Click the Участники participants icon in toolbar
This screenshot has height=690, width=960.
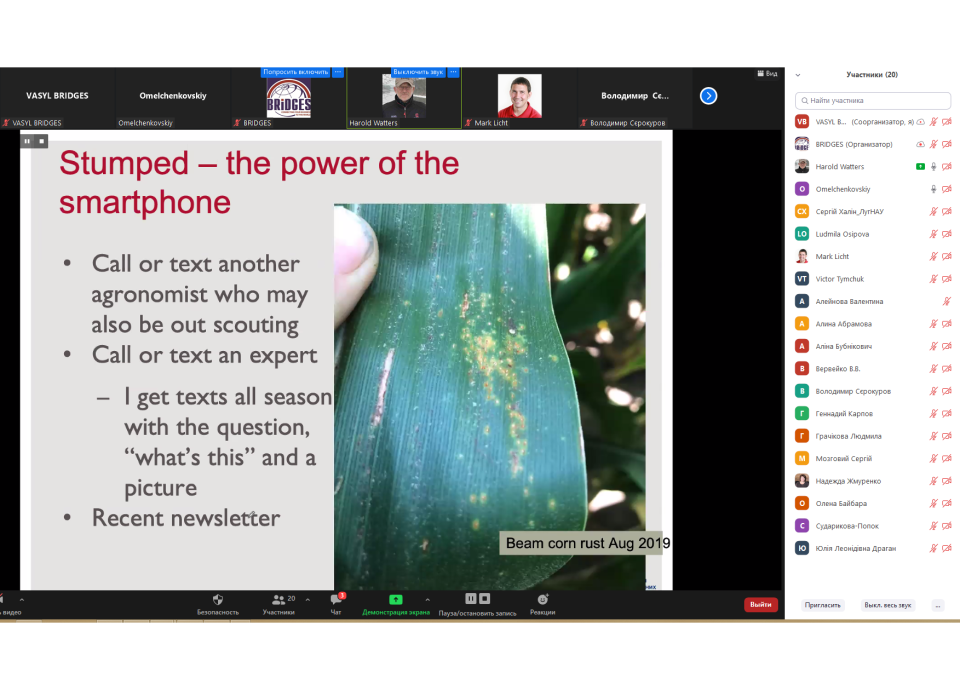tap(279, 600)
